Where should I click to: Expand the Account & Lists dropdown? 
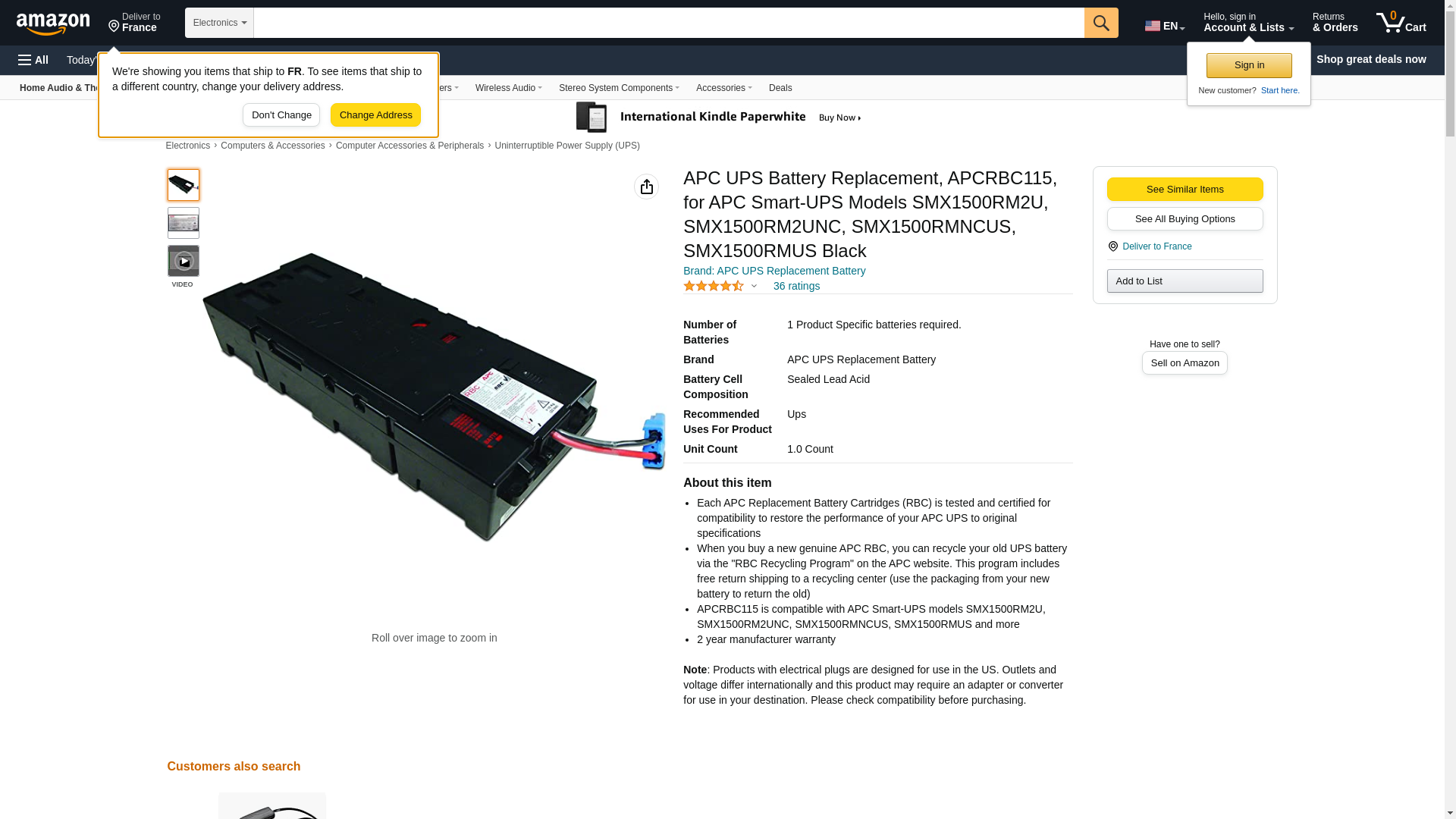[x=1248, y=23]
